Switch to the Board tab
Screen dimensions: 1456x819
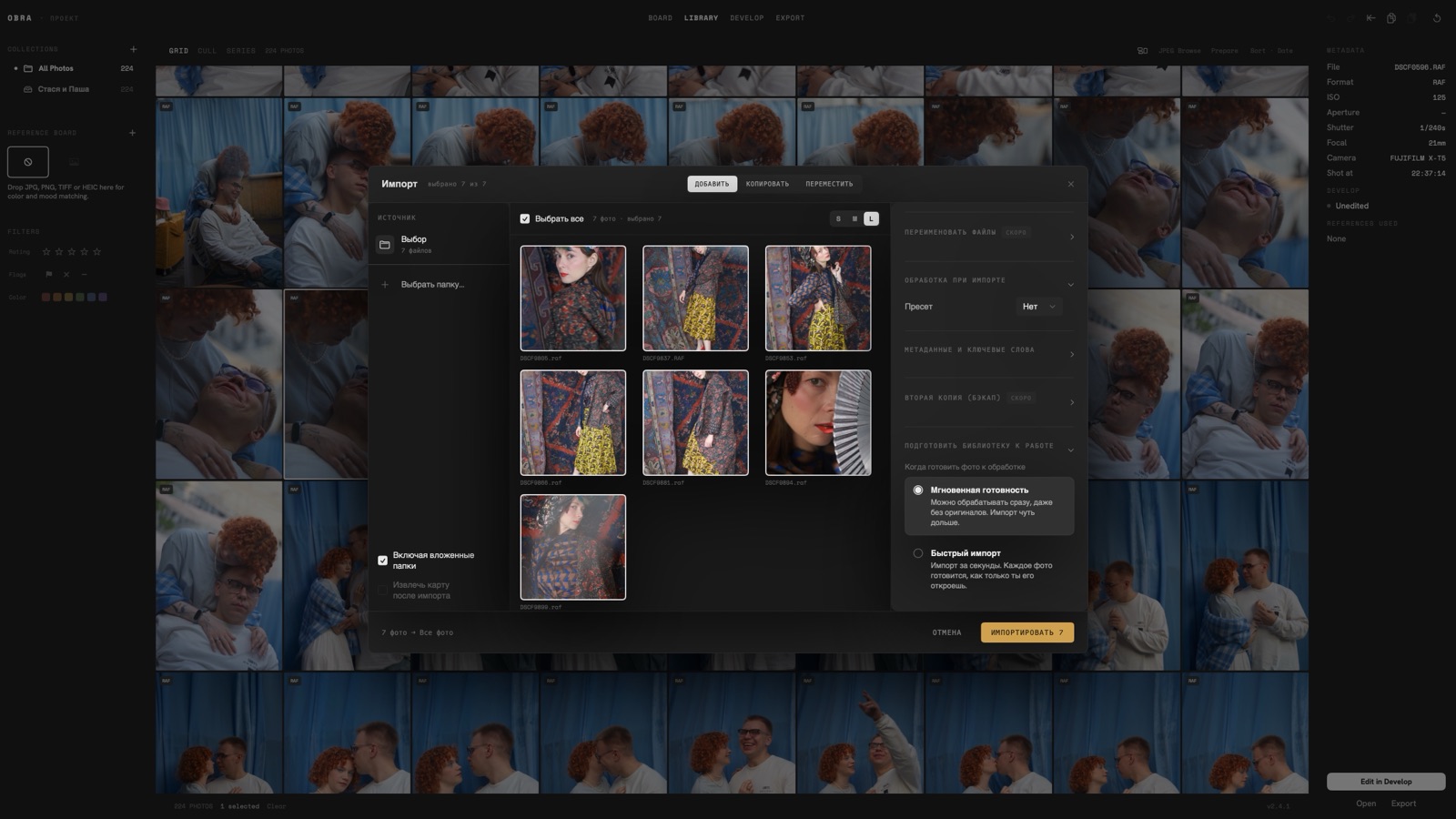(x=661, y=18)
